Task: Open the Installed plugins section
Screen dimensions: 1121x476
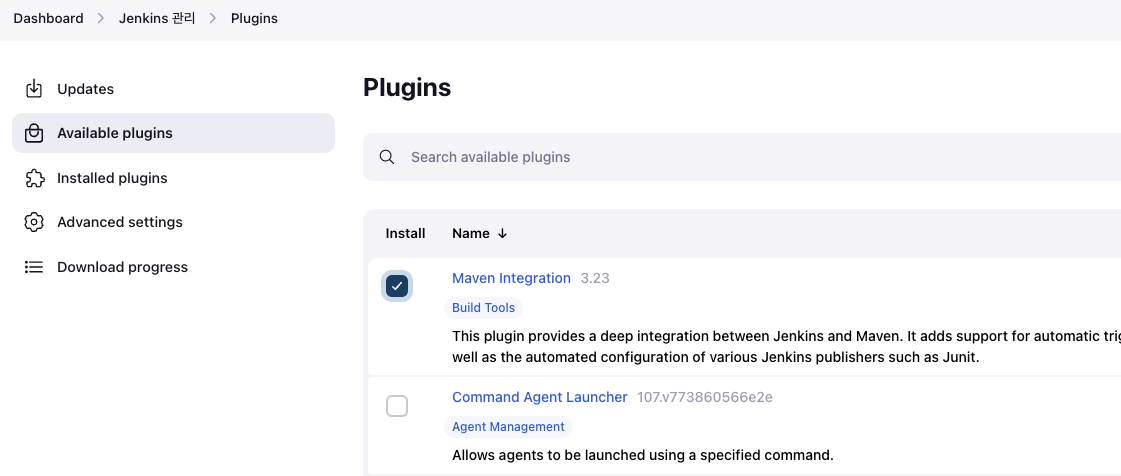Action: point(112,178)
